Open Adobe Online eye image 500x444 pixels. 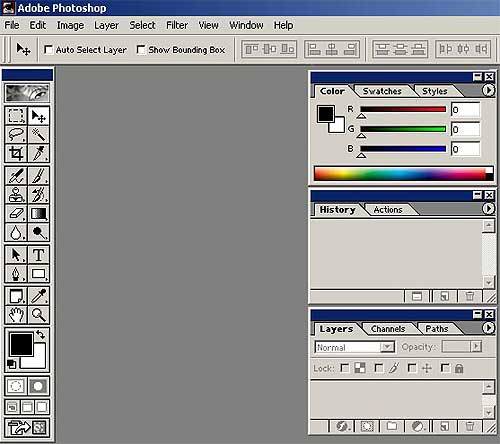27,93
